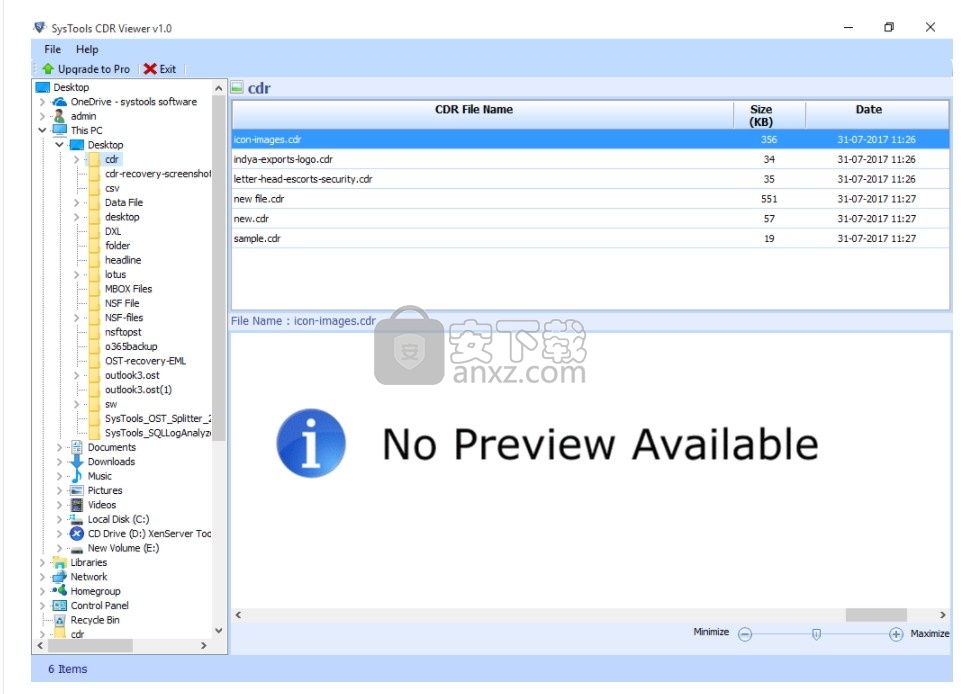Click the zoom Maximize plus icon

coord(896,634)
